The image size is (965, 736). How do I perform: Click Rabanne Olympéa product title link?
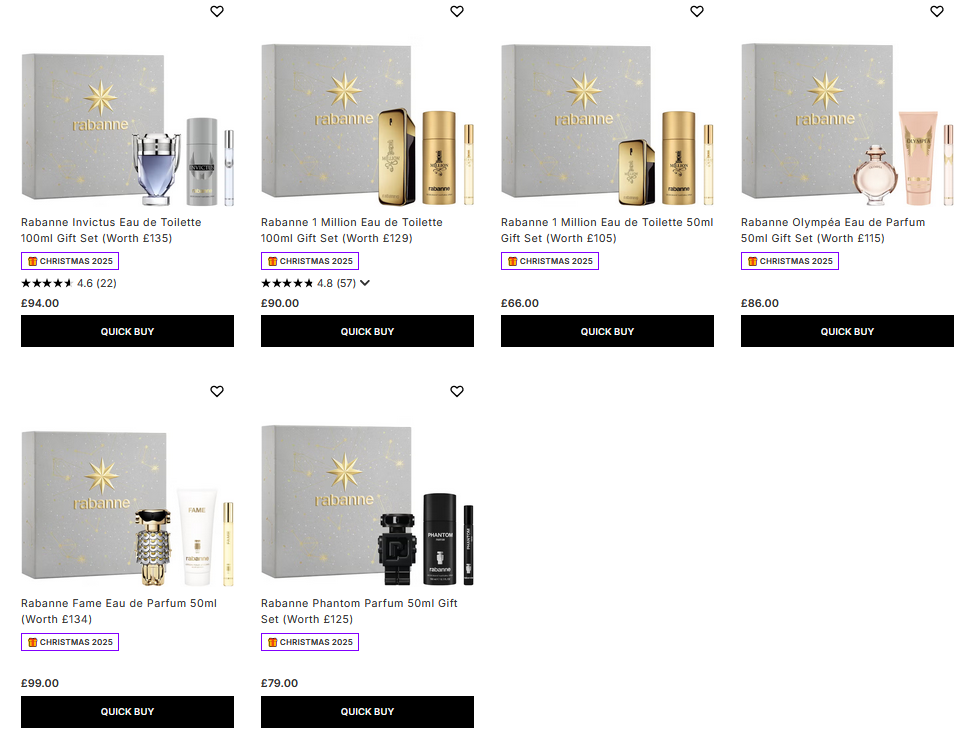coord(833,230)
